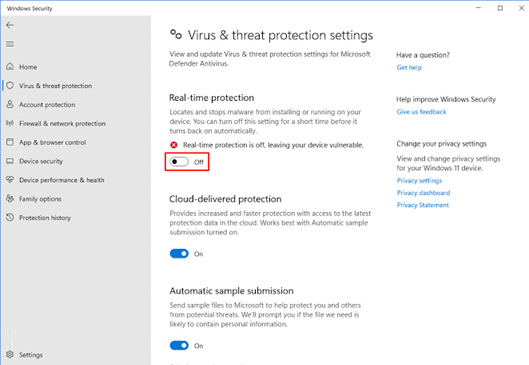The image size is (529, 365).
Task: Maximize the Windows Security window
Action: point(500,8)
